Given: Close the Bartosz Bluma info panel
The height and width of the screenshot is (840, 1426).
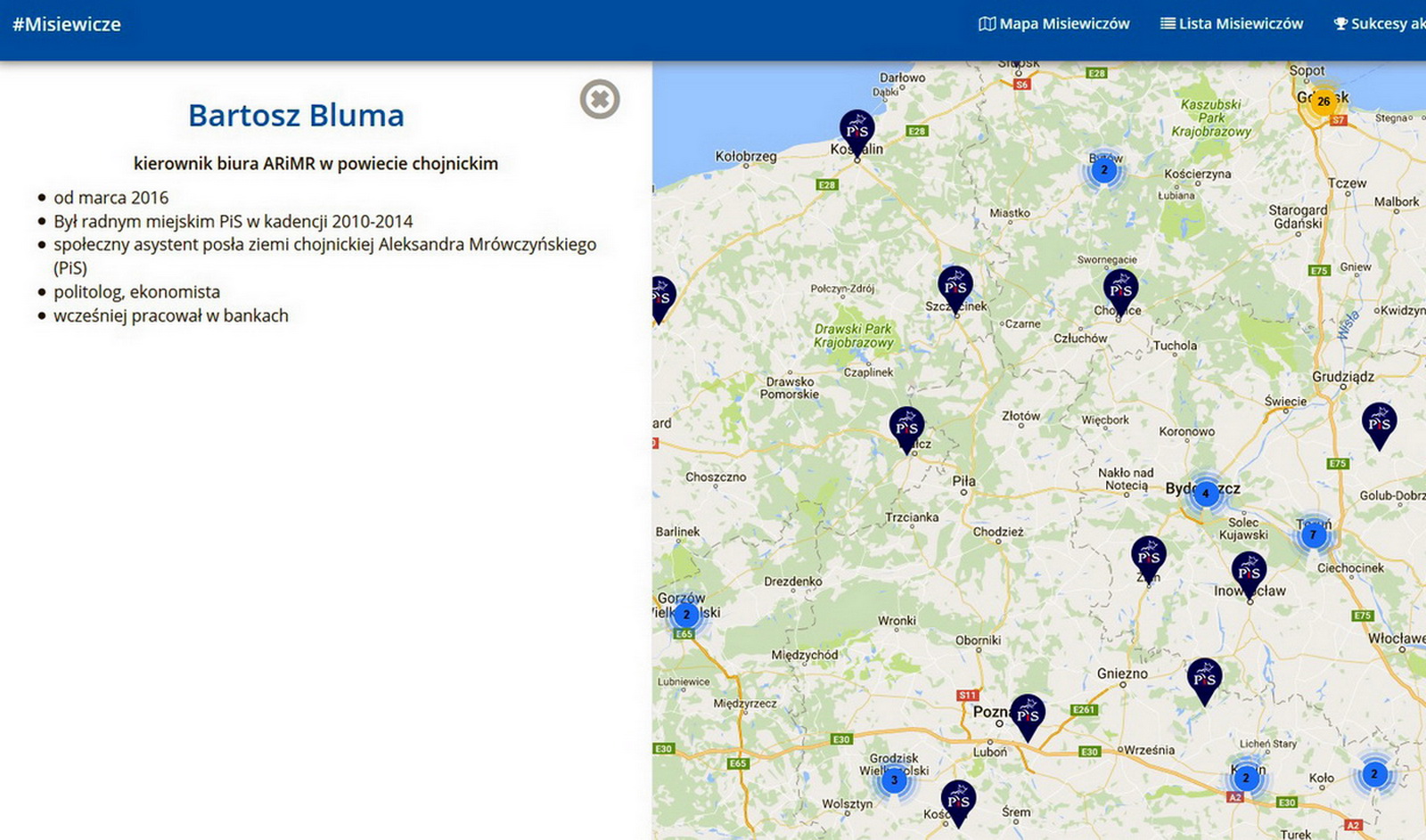Looking at the screenshot, I should pyautogui.click(x=600, y=99).
